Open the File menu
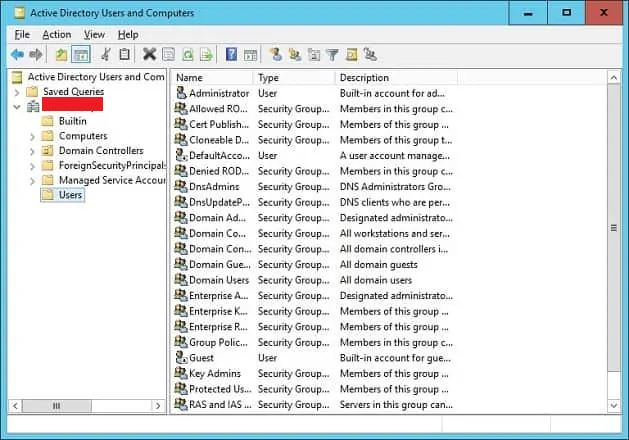Screen dimensions: 629x440 coord(22,34)
